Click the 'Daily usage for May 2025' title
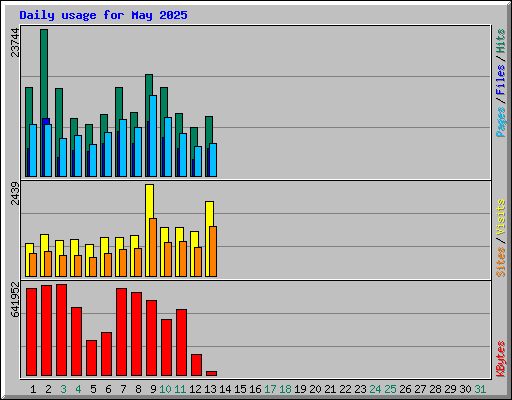 [x=103, y=15]
